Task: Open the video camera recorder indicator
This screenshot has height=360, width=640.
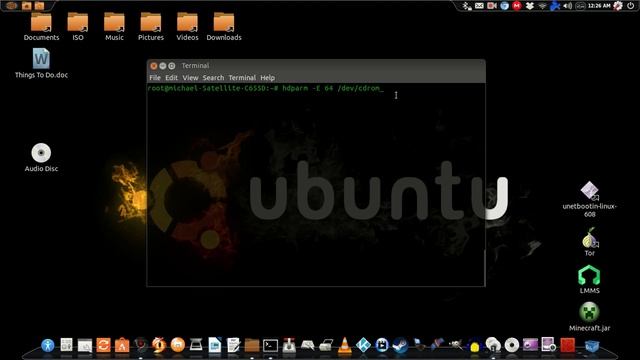Action: [x=491, y=6]
